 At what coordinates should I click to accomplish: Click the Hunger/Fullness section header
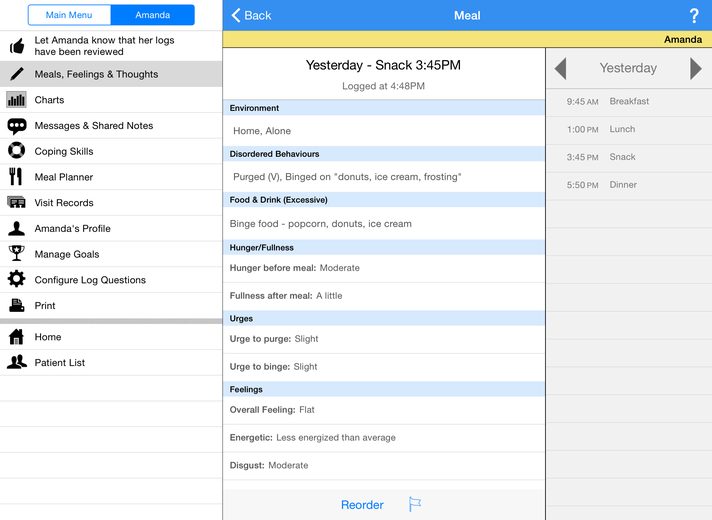(x=384, y=248)
